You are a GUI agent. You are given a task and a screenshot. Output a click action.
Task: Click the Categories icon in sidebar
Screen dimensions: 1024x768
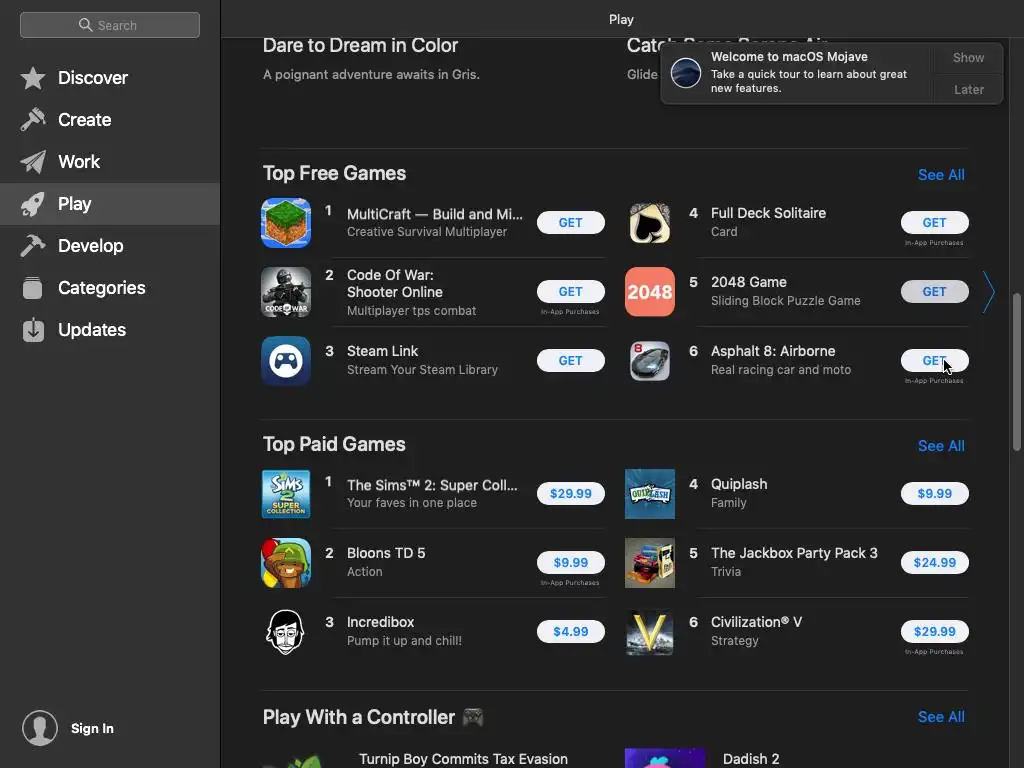coord(33,288)
